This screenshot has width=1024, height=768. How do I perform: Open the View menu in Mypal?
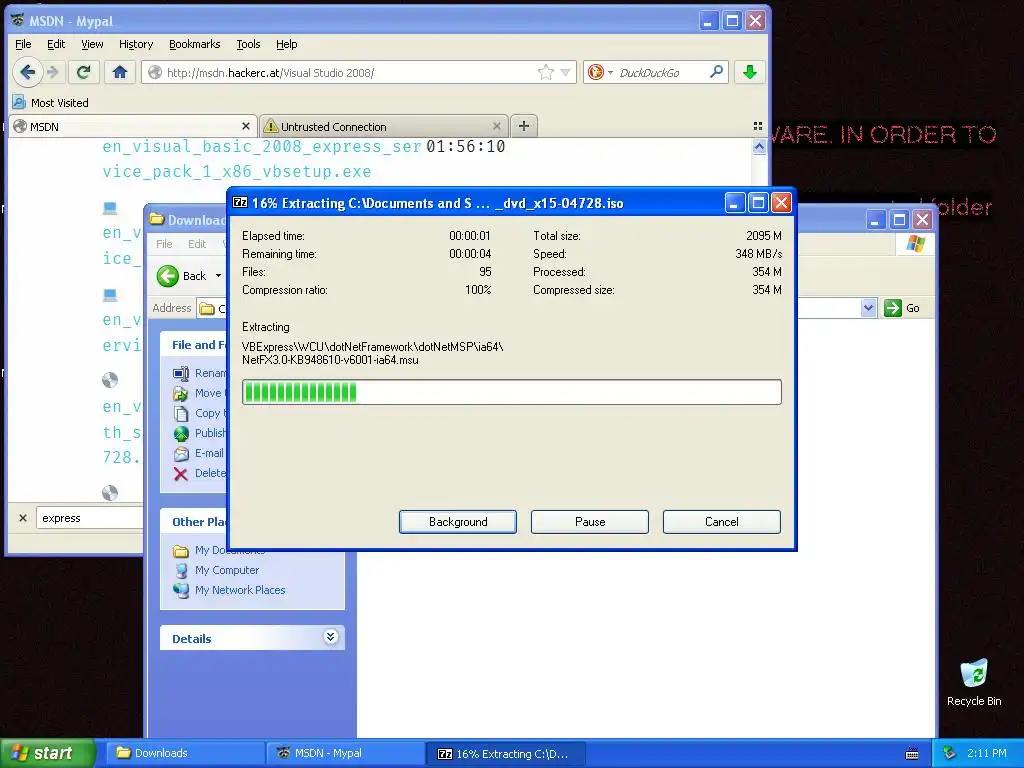pyautogui.click(x=92, y=44)
